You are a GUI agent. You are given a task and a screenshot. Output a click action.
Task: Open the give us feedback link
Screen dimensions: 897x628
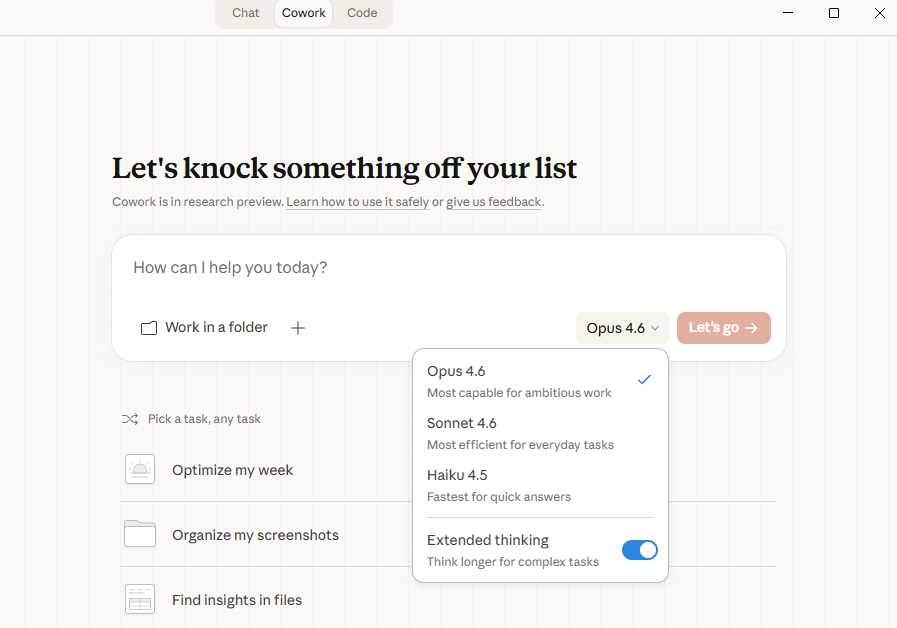[x=494, y=202]
